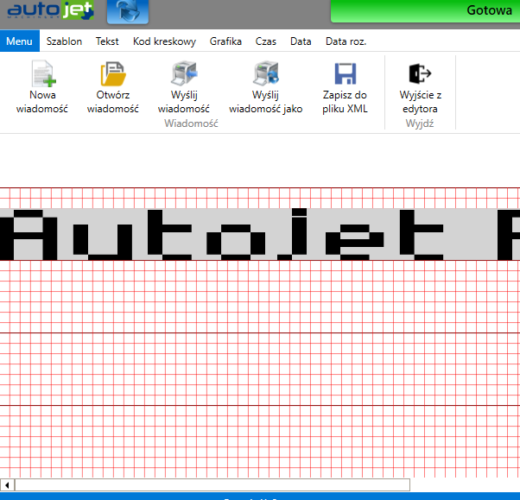
Task: Click the Wyjdź group label
Action: [x=420, y=124]
